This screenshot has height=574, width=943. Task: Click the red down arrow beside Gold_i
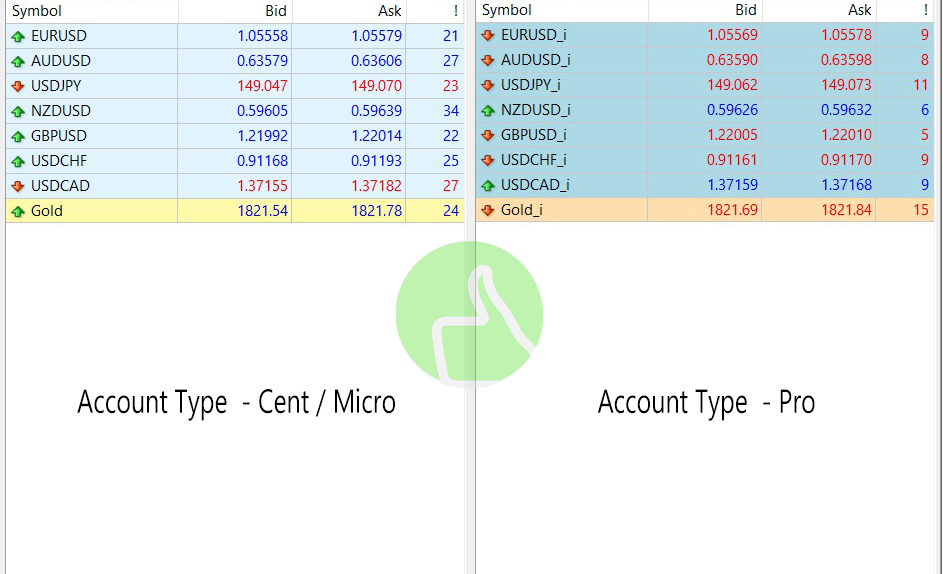pos(488,210)
